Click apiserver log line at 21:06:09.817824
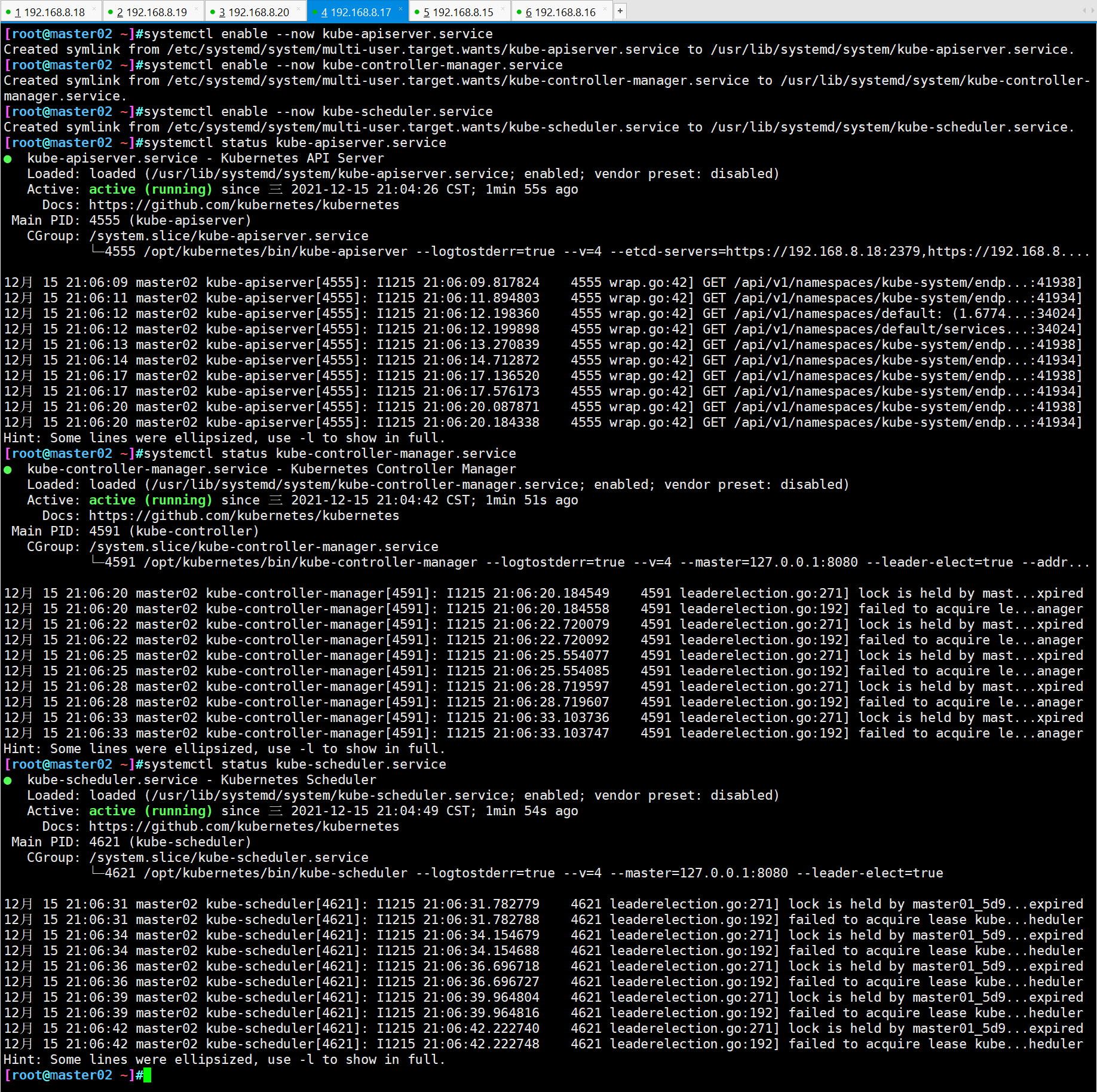 click(x=543, y=283)
